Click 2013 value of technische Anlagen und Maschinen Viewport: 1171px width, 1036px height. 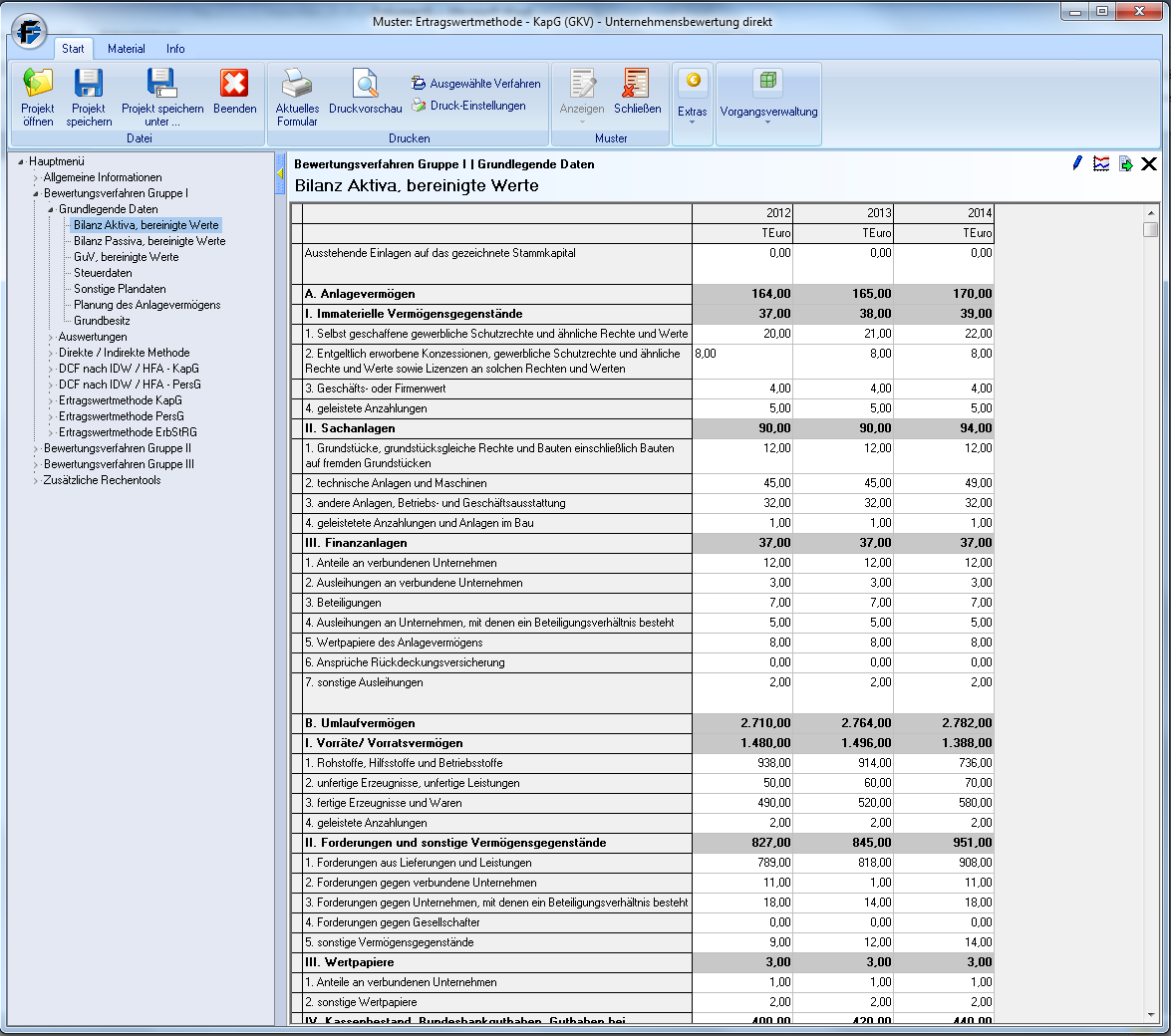point(842,484)
